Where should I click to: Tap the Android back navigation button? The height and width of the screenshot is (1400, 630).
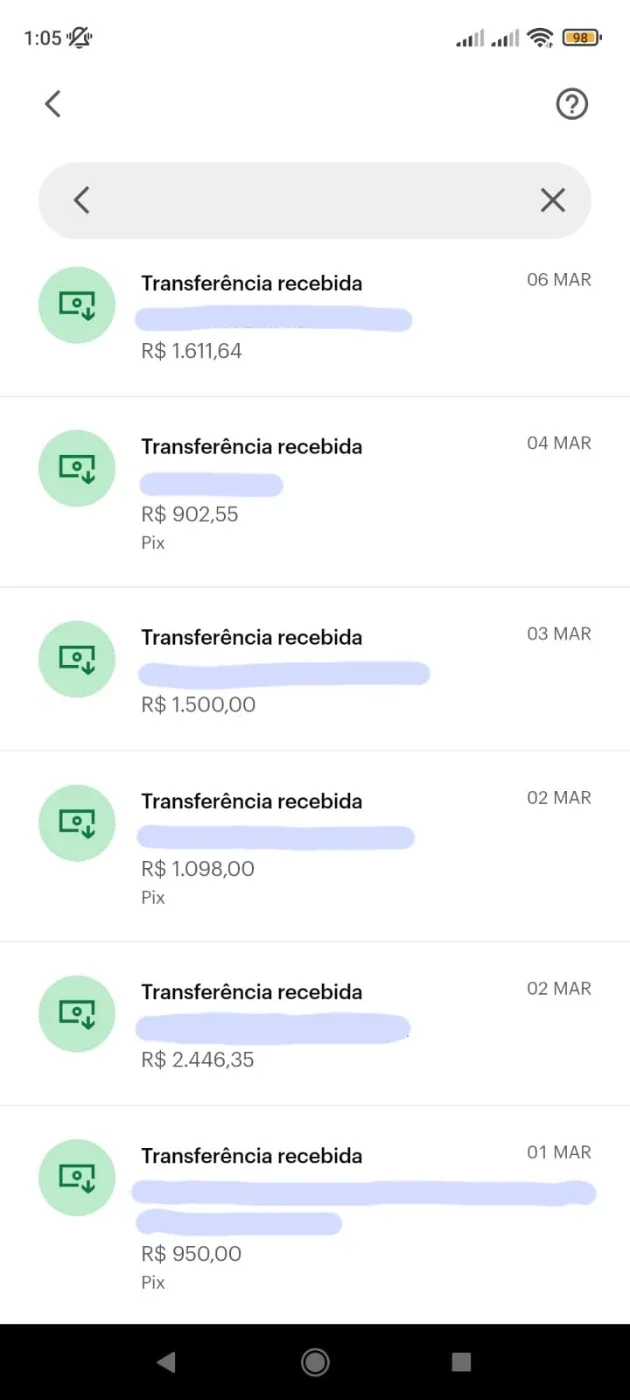167,1362
